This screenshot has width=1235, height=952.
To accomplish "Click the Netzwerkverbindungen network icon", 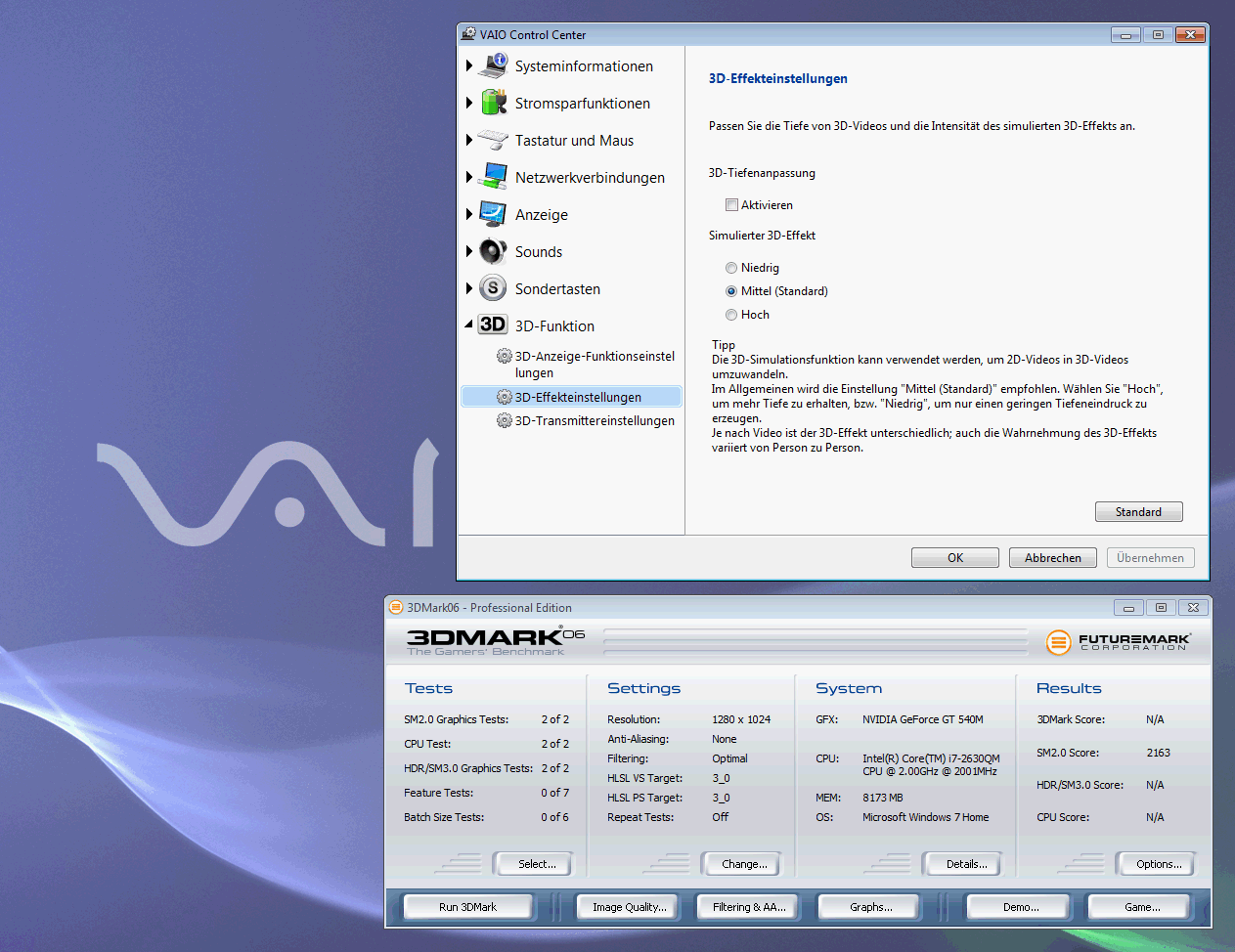I will 493,177.
